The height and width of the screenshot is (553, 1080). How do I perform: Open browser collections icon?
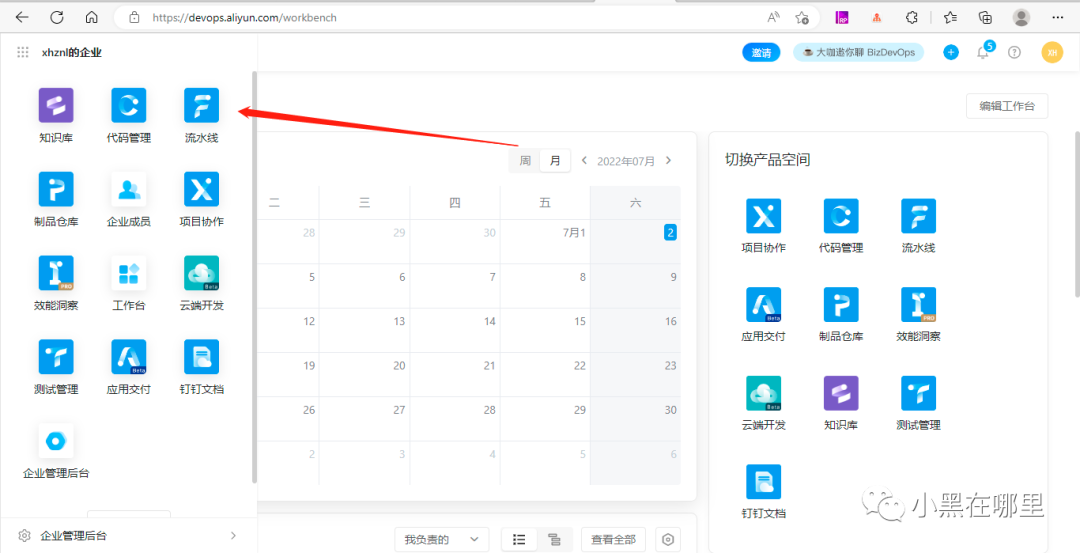point(985,18)
